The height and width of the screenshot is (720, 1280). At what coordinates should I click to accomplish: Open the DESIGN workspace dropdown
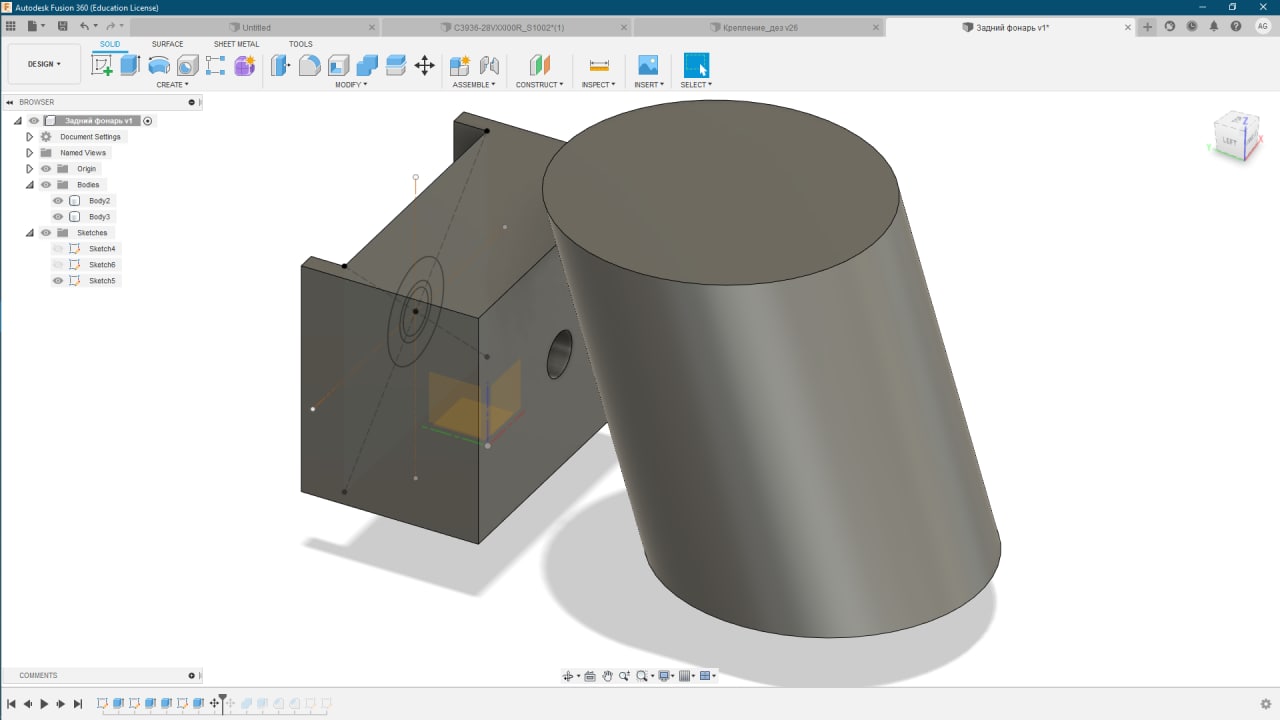tap(44, 64)
